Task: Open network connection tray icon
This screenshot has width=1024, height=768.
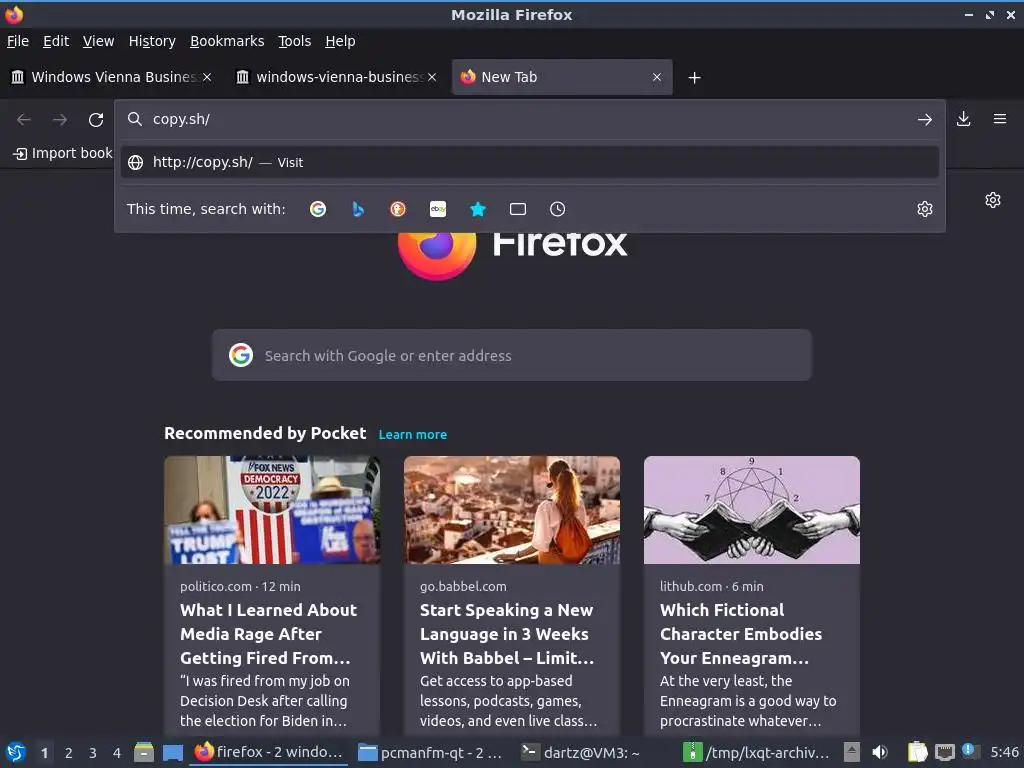Action: tap(944, 753)
